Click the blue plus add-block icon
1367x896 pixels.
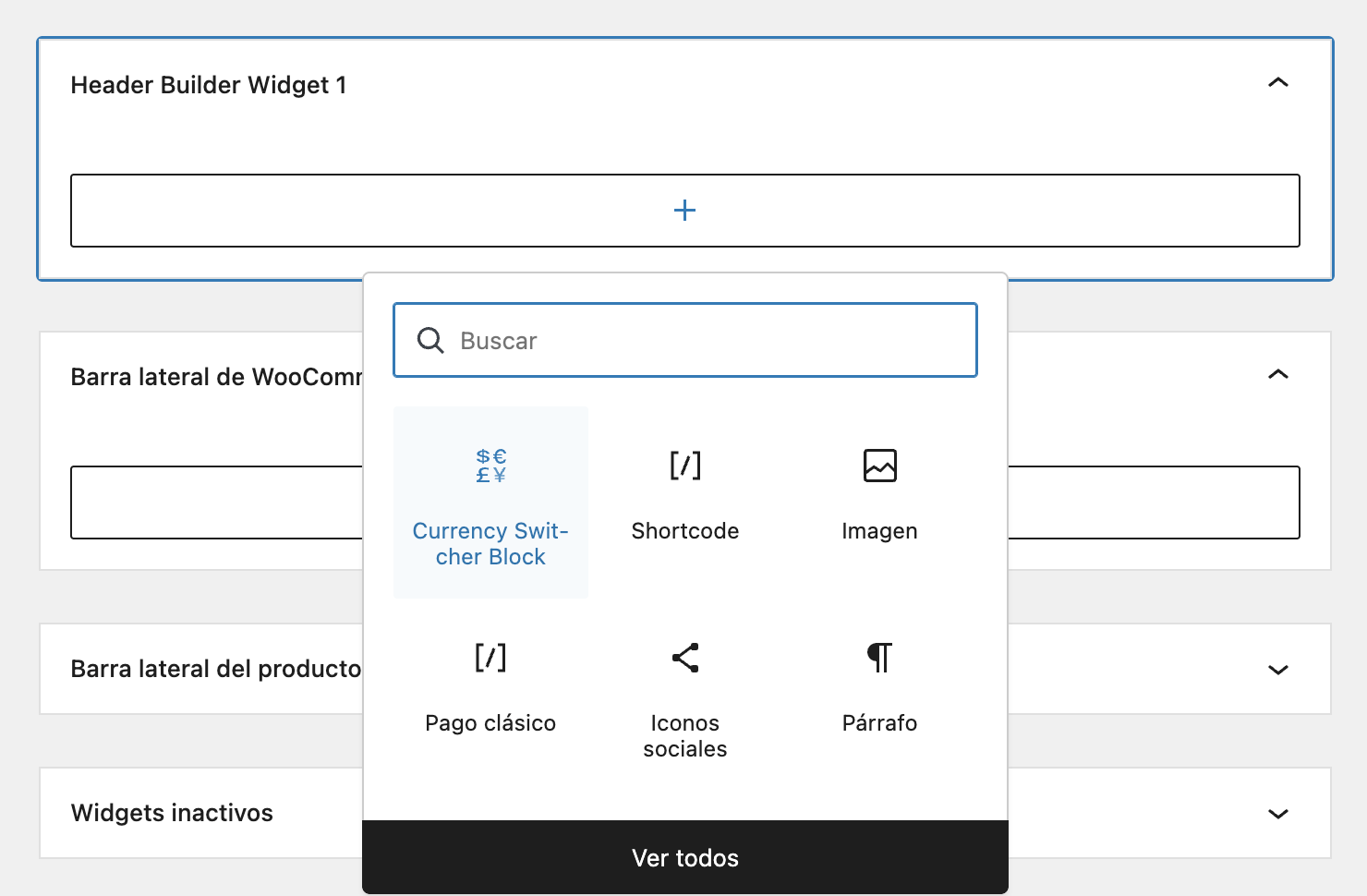684,211
